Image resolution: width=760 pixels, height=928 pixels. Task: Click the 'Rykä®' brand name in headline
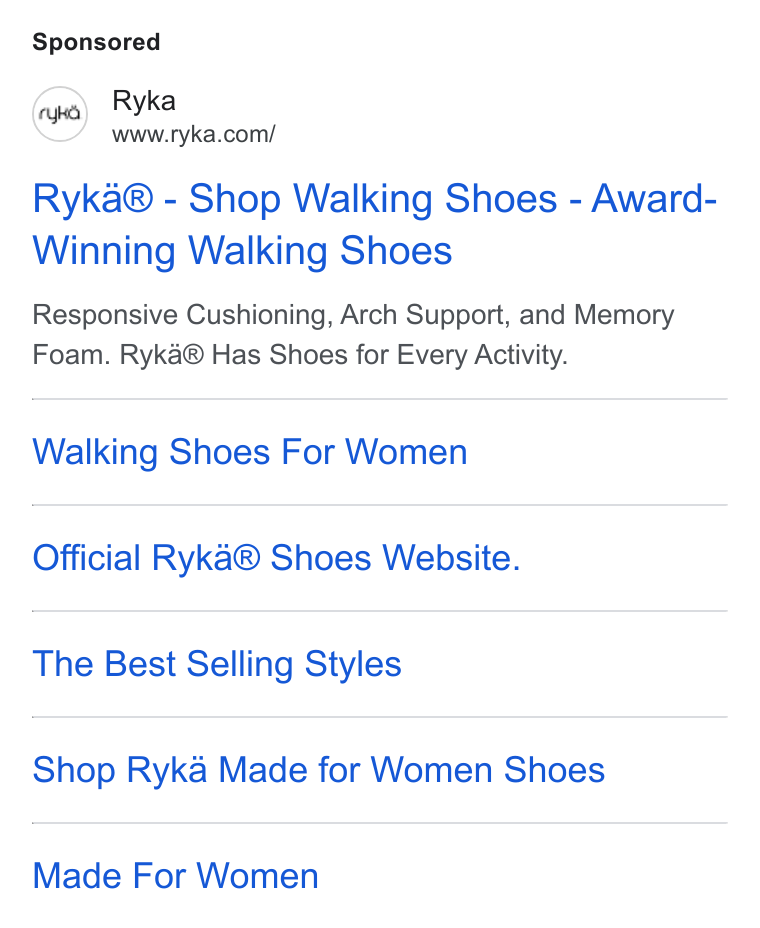coord(93,199)
